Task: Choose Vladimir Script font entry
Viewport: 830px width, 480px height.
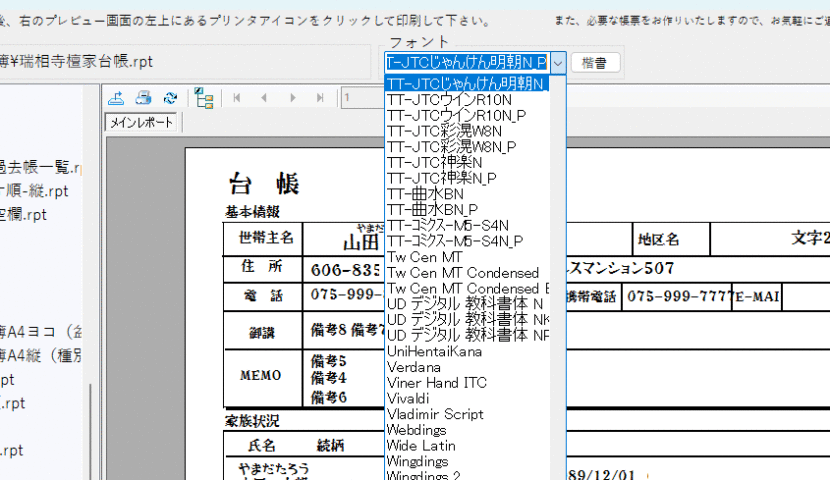Action: (x=435, y=414)
